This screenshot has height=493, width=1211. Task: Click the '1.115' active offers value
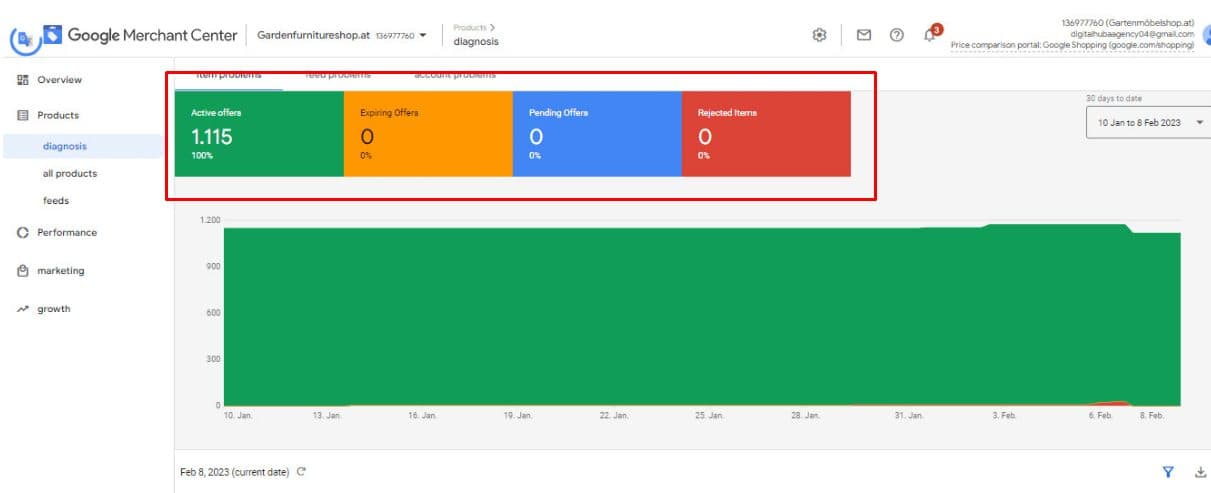(211, 138)
